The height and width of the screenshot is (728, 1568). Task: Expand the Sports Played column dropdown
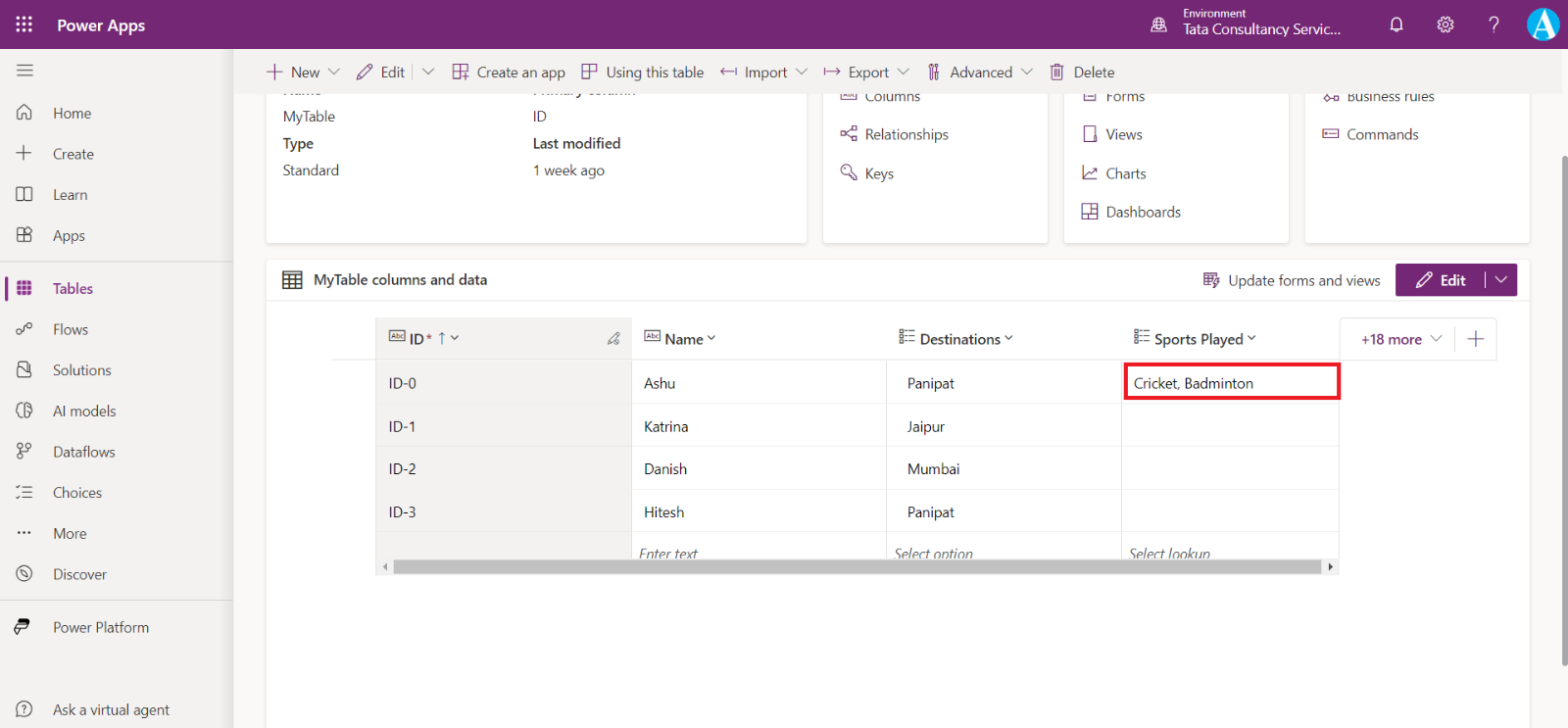[1251, 339]
